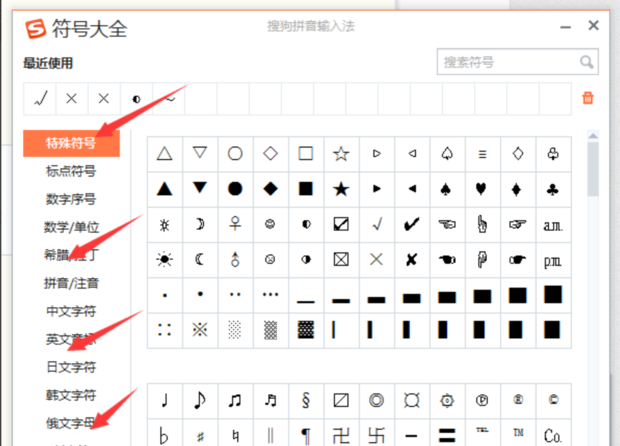The height and width of the screenshot is (446, 620).
Task: Insert the pilcrow ¶ paragraph symbol
Action: (x=306, y=435)
